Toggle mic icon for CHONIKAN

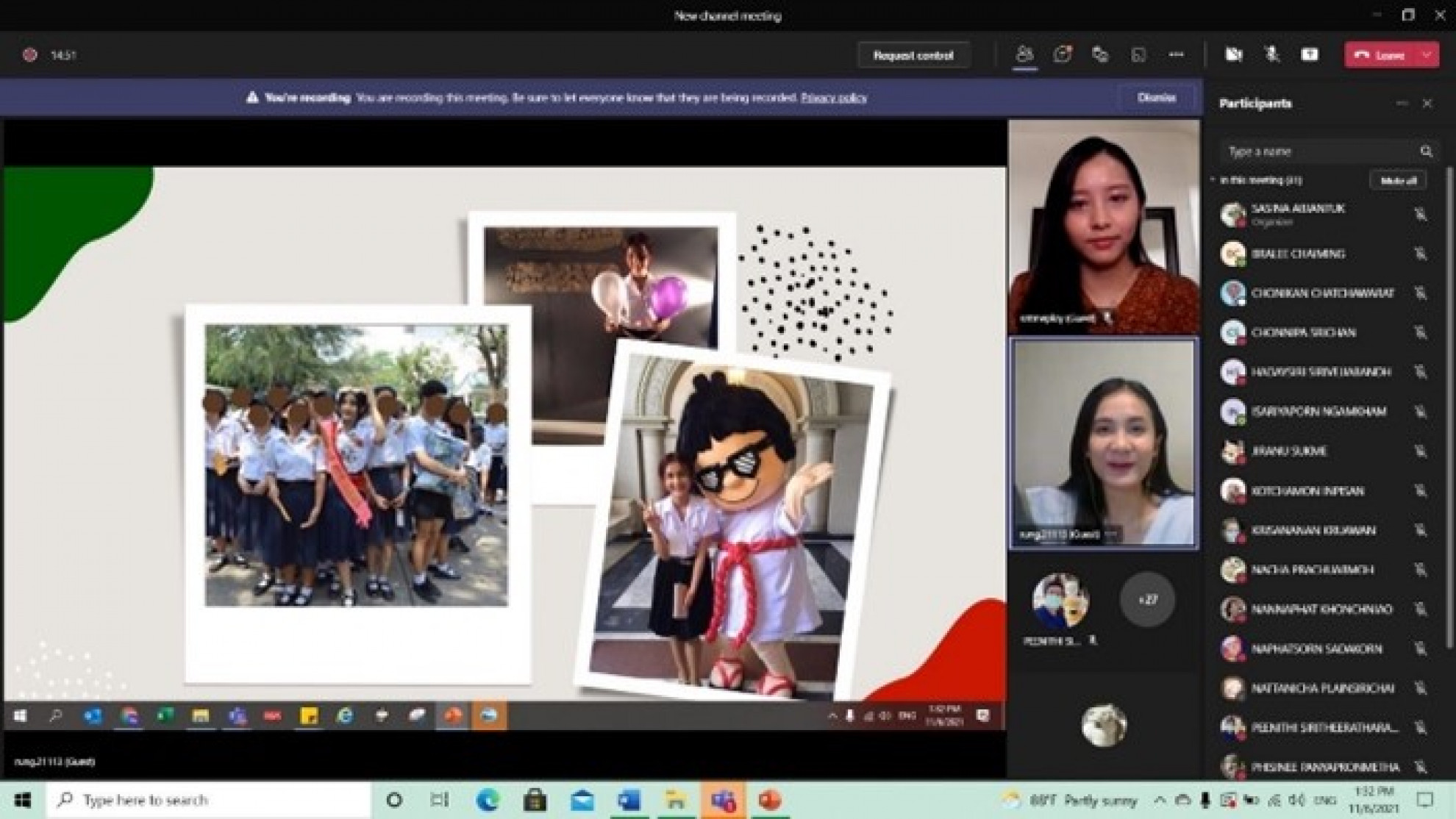click(x=1421, y=293)
